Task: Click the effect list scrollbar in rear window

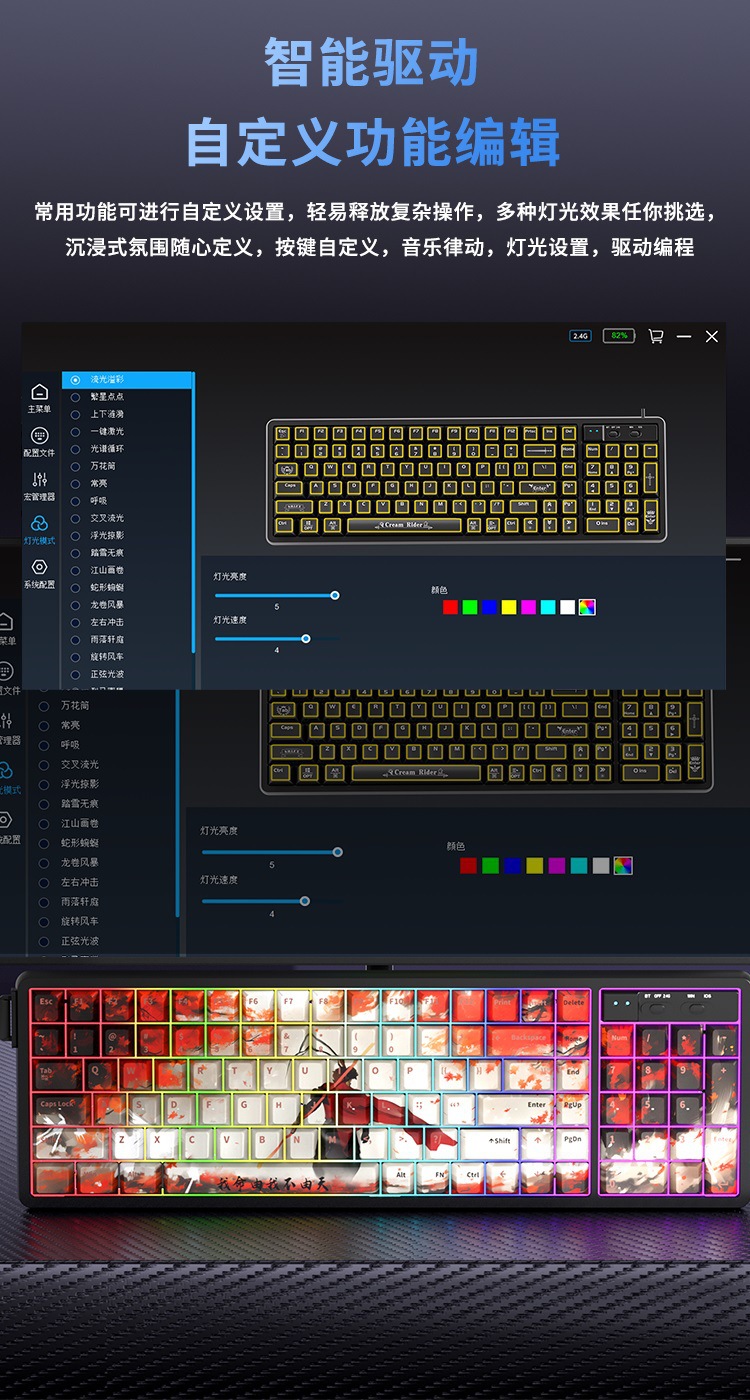Action: click(x=177, y=803)
